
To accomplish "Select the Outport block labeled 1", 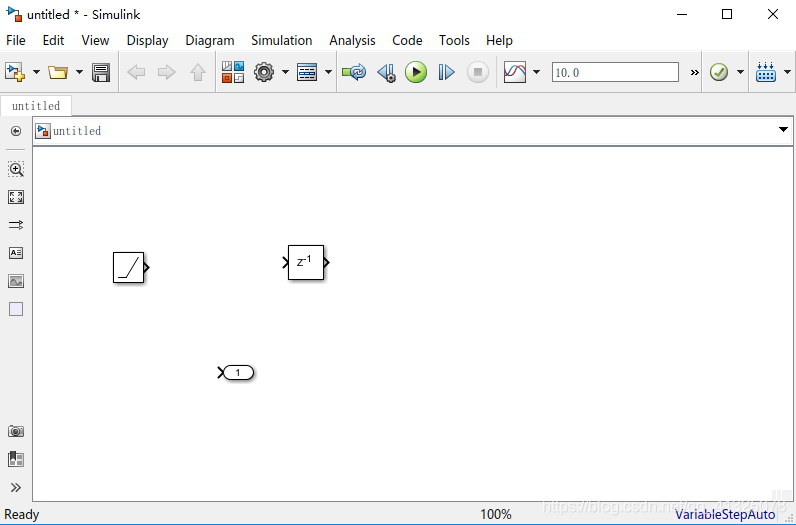I will point(238,373).
